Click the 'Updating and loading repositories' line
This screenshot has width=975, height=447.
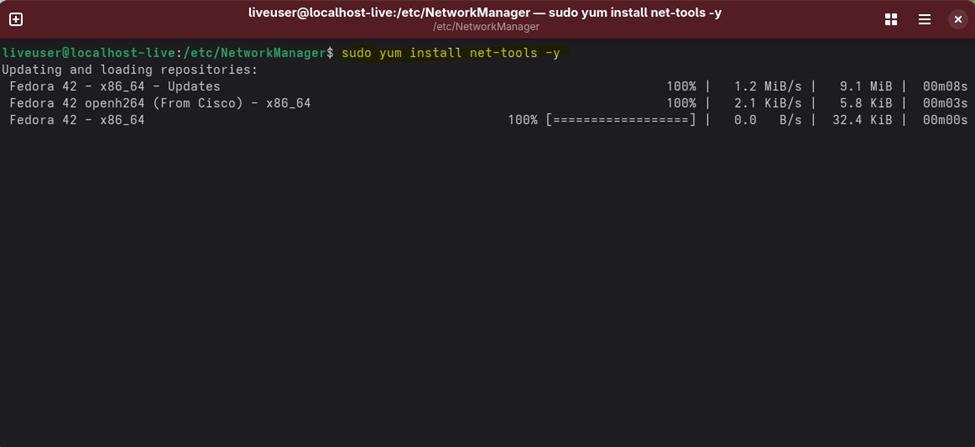coord(130,69)
